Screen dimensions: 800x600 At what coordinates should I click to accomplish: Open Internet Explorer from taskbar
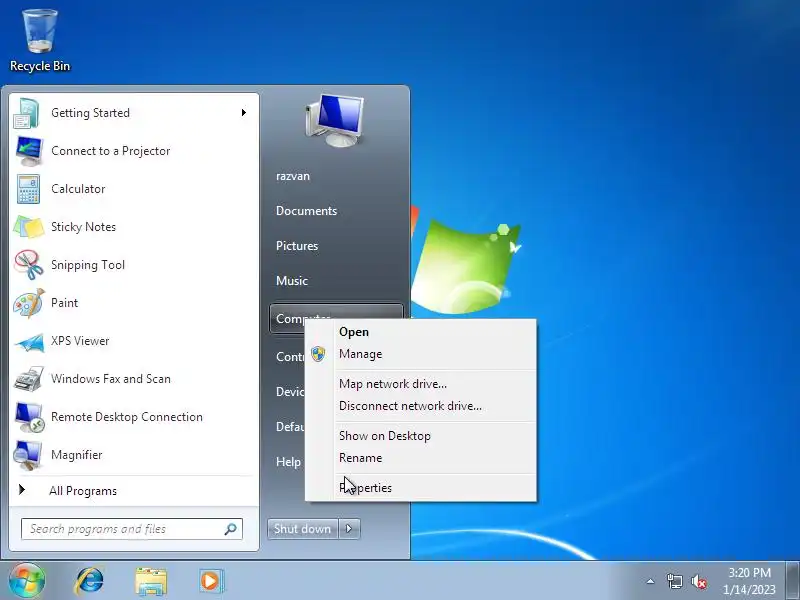tap(89, 581)
